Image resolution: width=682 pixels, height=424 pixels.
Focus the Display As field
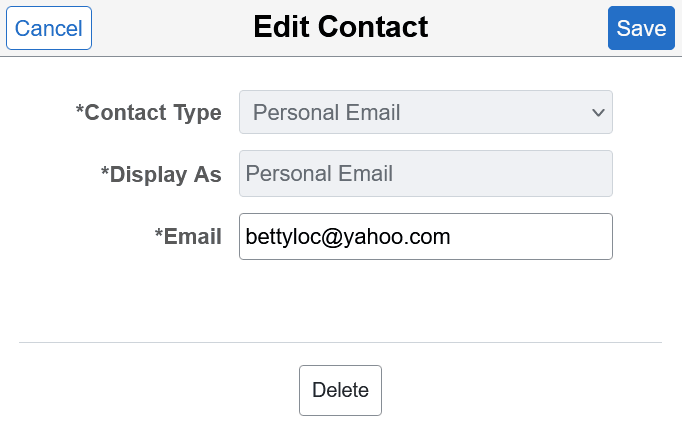pyautogui.click(x=425, y=174)
